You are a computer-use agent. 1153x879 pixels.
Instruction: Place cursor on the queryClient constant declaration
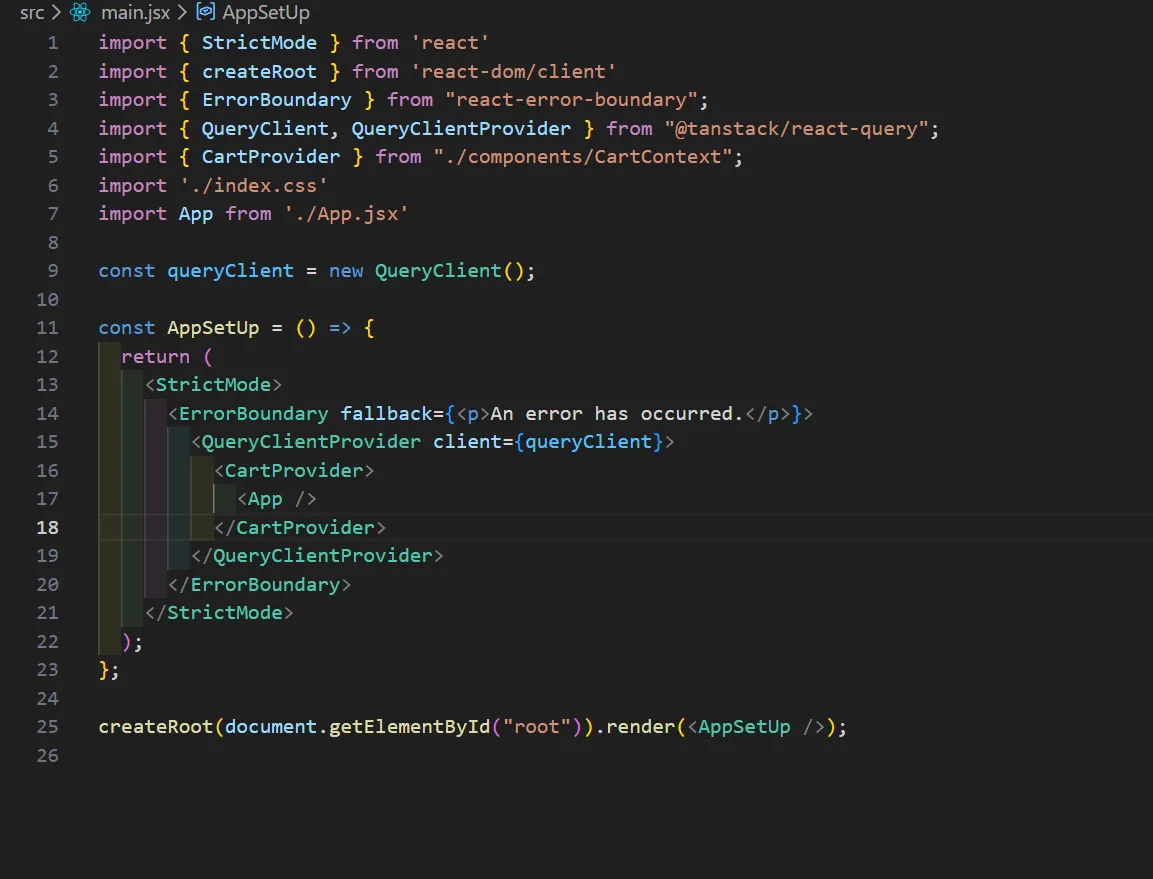(230, 271)
